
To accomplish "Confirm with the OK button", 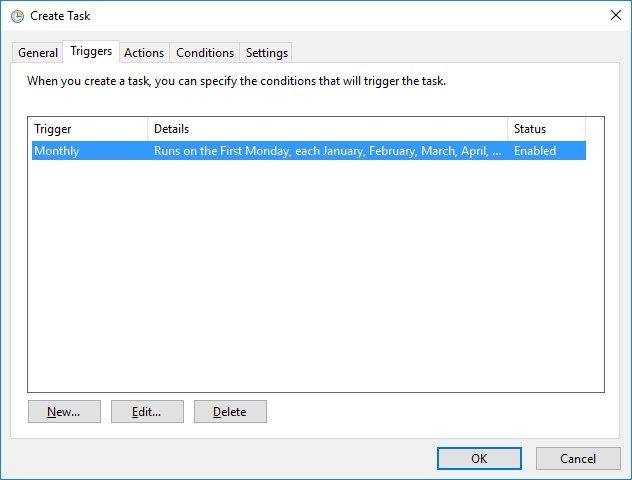I will 479,458.
